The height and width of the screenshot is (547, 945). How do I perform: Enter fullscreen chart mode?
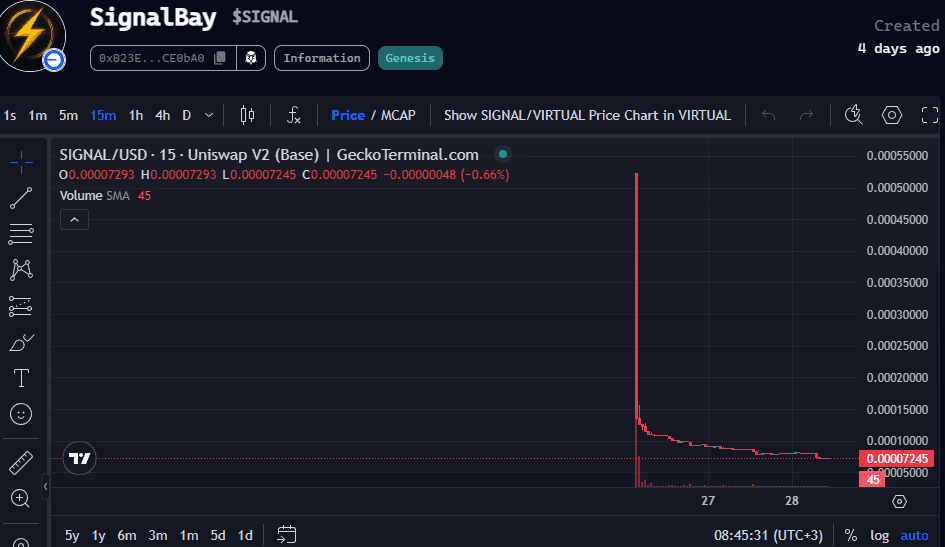[930, 115]
